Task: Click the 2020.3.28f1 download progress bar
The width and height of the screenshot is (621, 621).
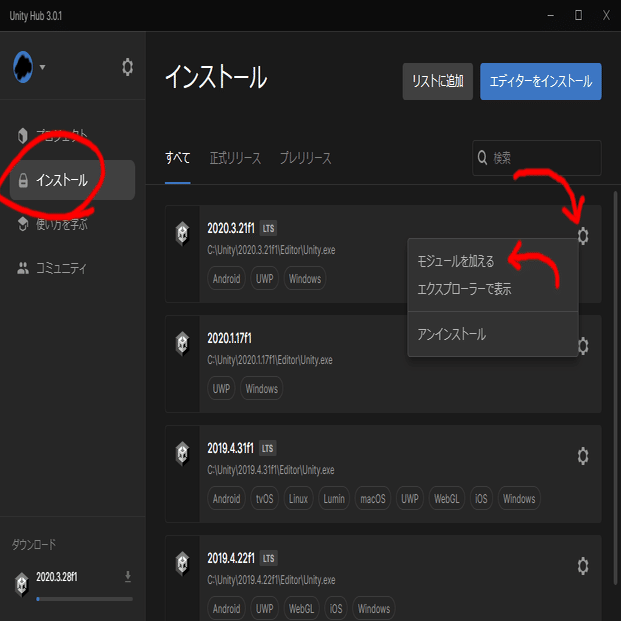Action: click(x=84, y=599)
